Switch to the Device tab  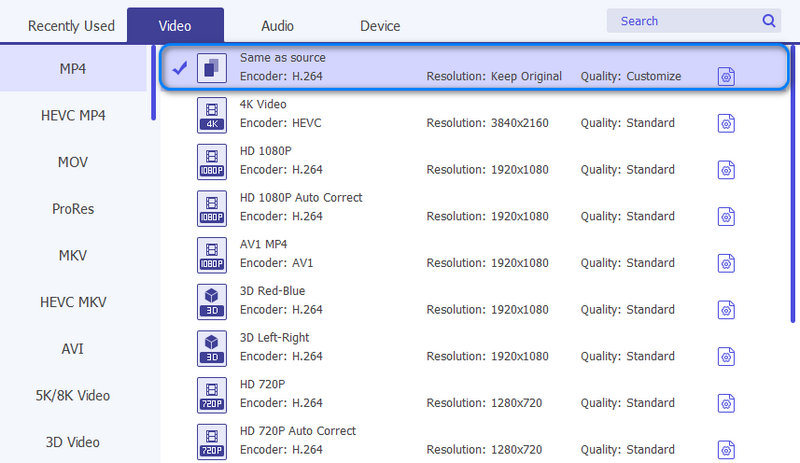click(x=379, y=26)
